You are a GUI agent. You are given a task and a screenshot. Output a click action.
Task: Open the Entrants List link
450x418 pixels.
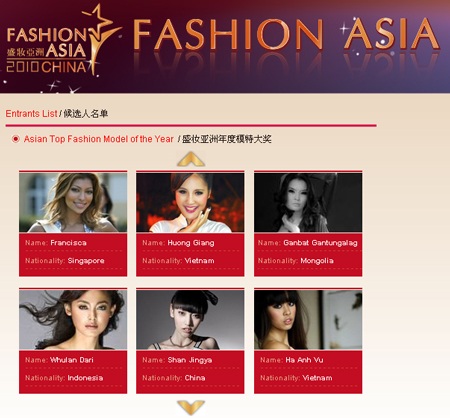tap(31, 114)
